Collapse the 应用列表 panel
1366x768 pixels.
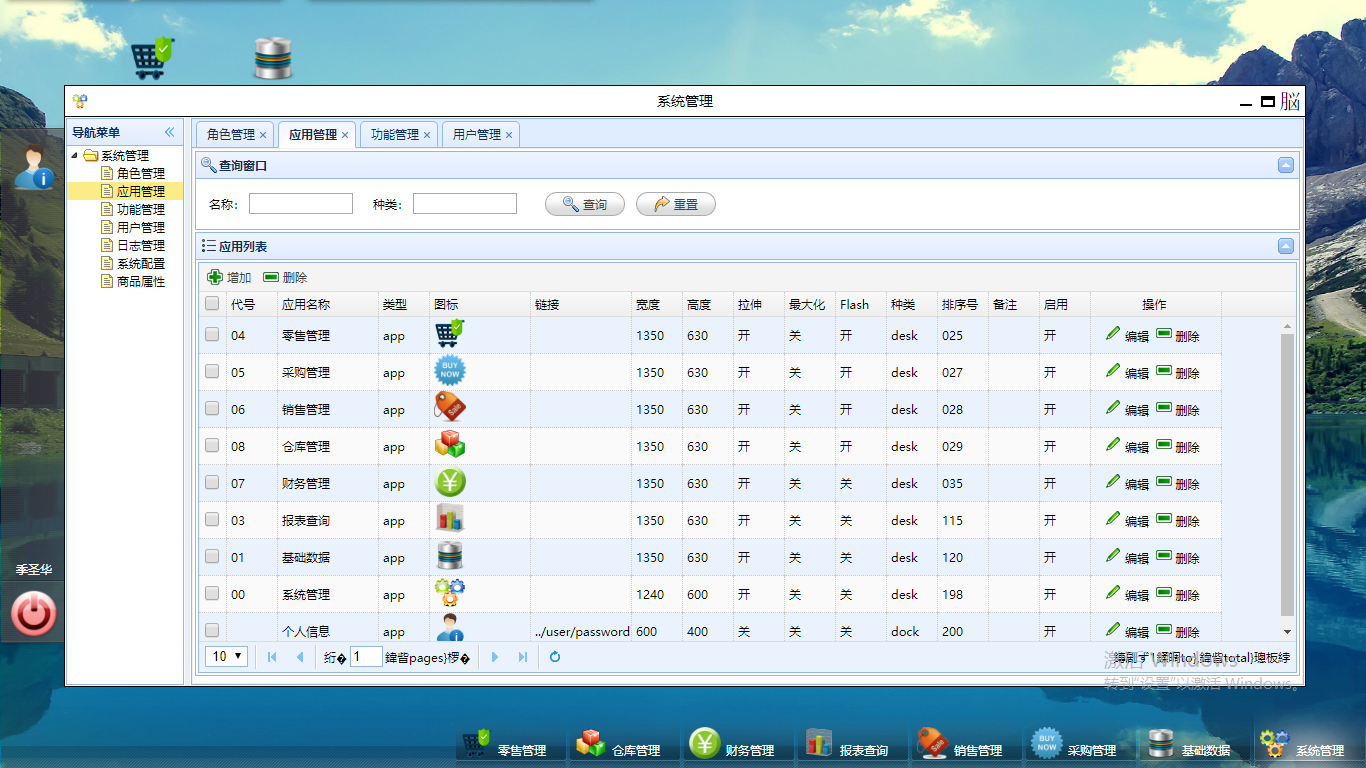[x=1286, y=246]
